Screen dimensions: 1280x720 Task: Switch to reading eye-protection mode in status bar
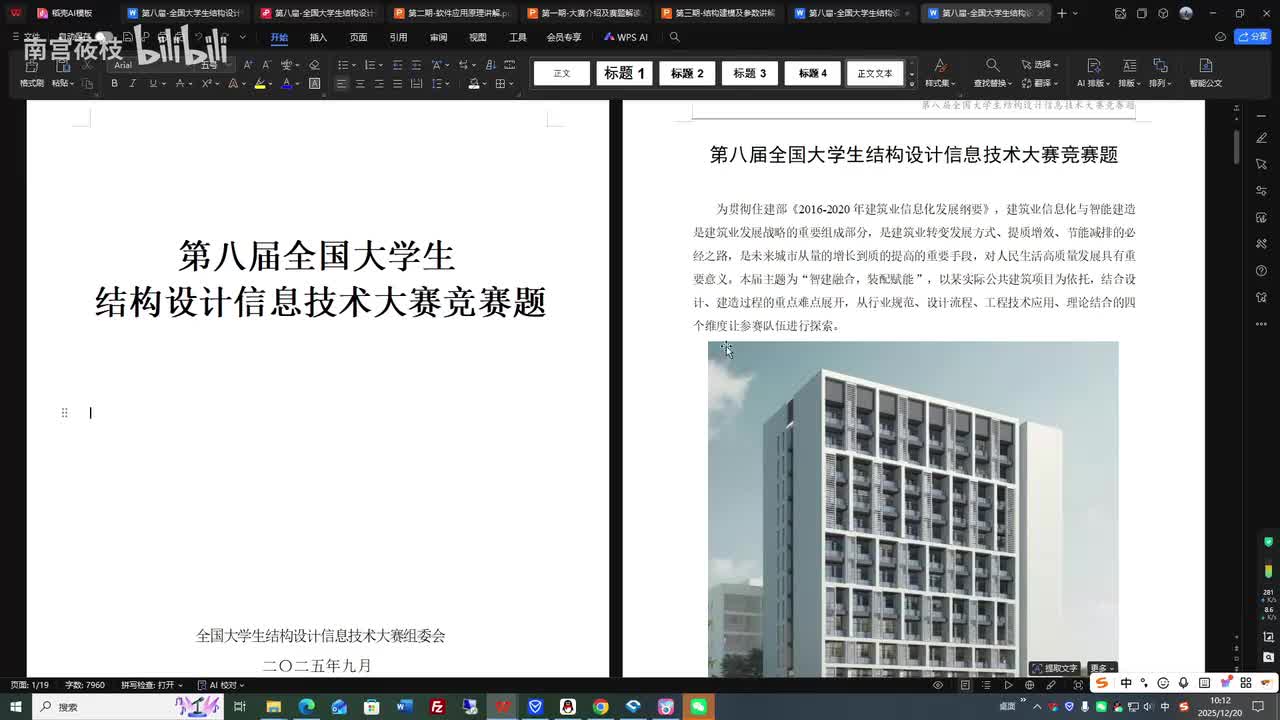pos(938,685)
